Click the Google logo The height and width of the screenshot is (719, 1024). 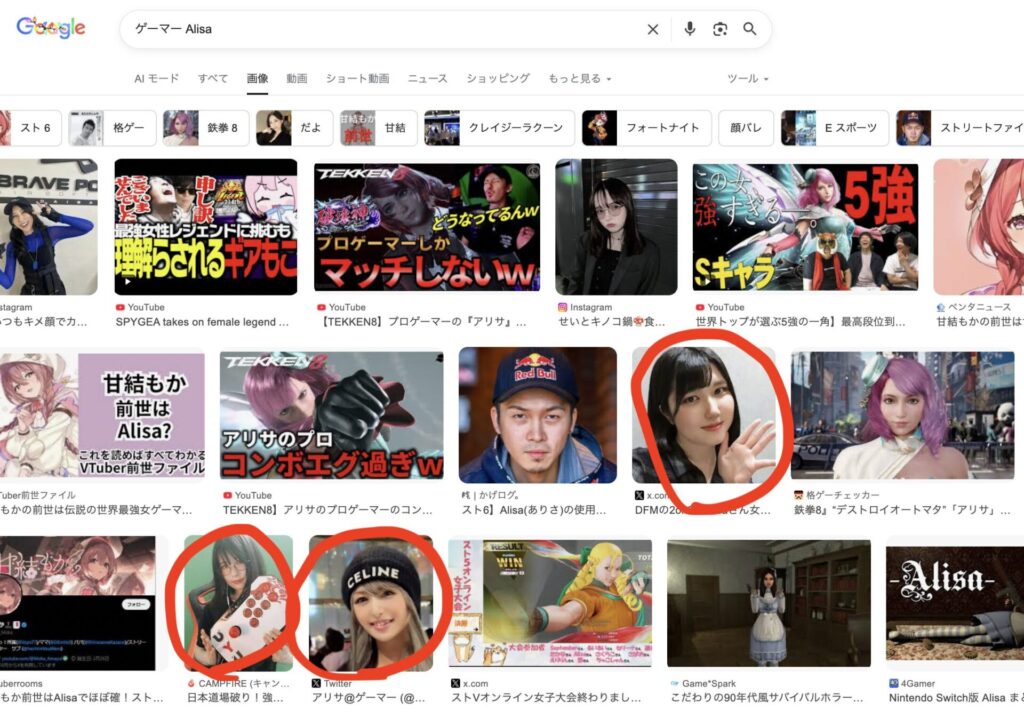point(51,28)
